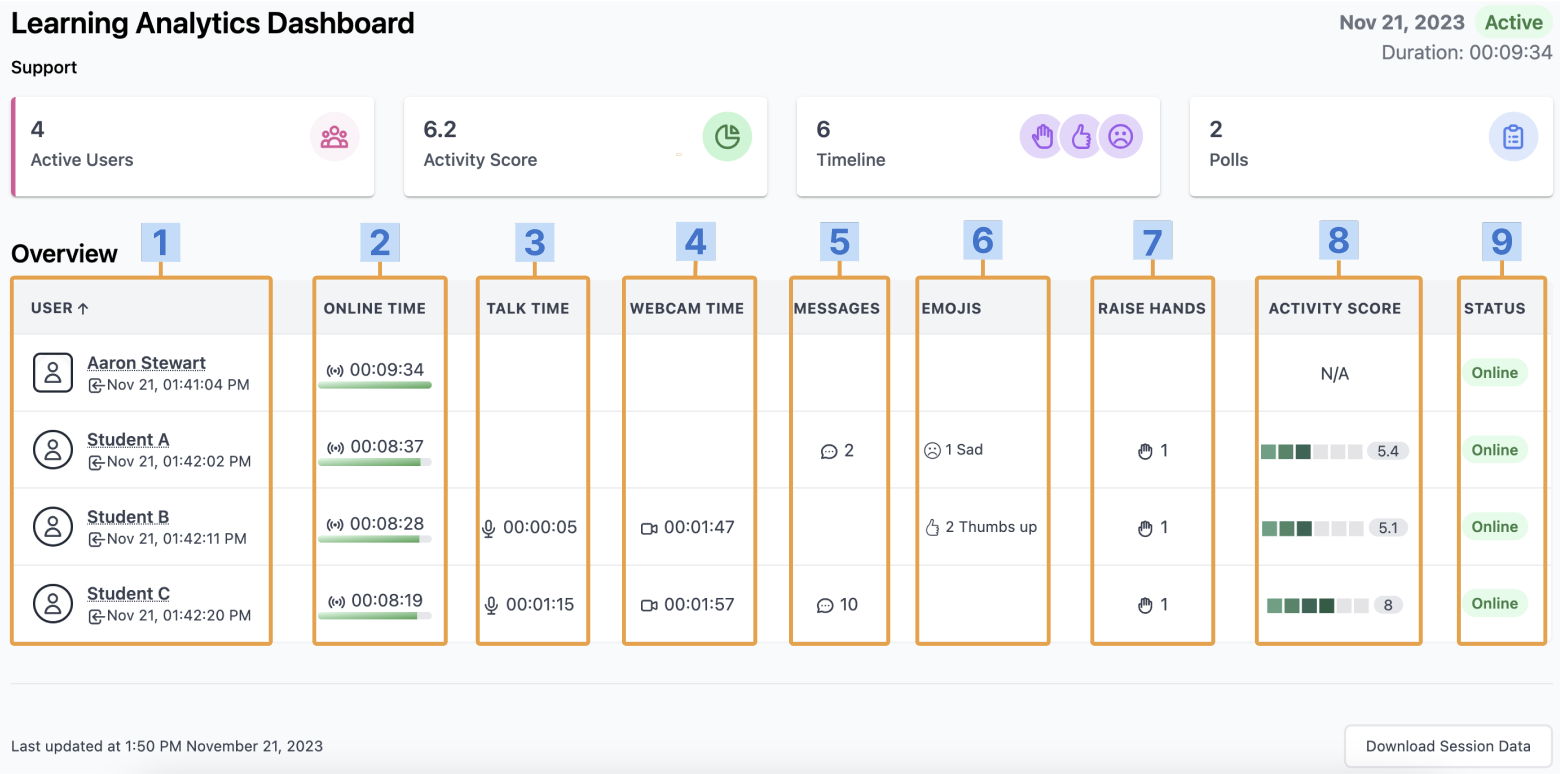
Task: Click Student A's messages chat bubble icon
Action: pyautogui.click(x=828, y=451)
